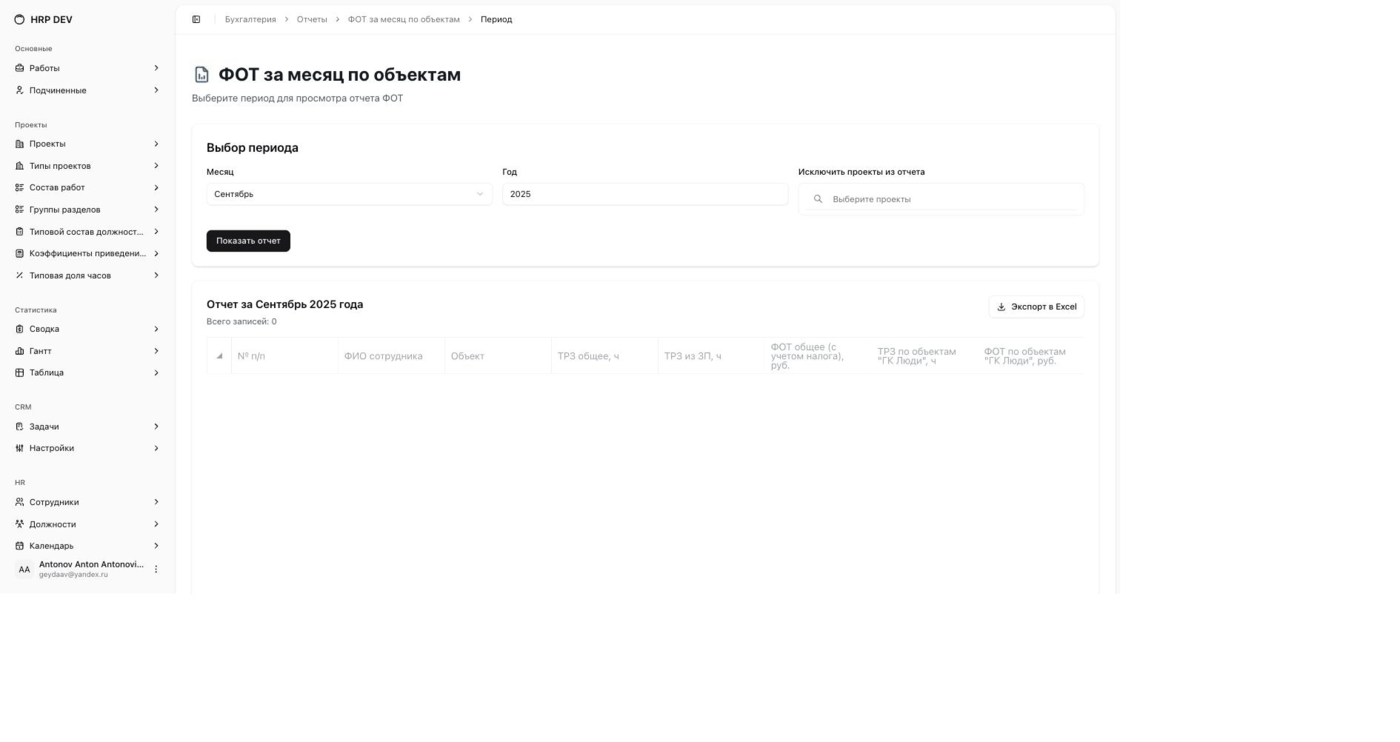
Task: Toggle the sidebar panel icon
Action: pyautogui.click(x=196, y=19)
